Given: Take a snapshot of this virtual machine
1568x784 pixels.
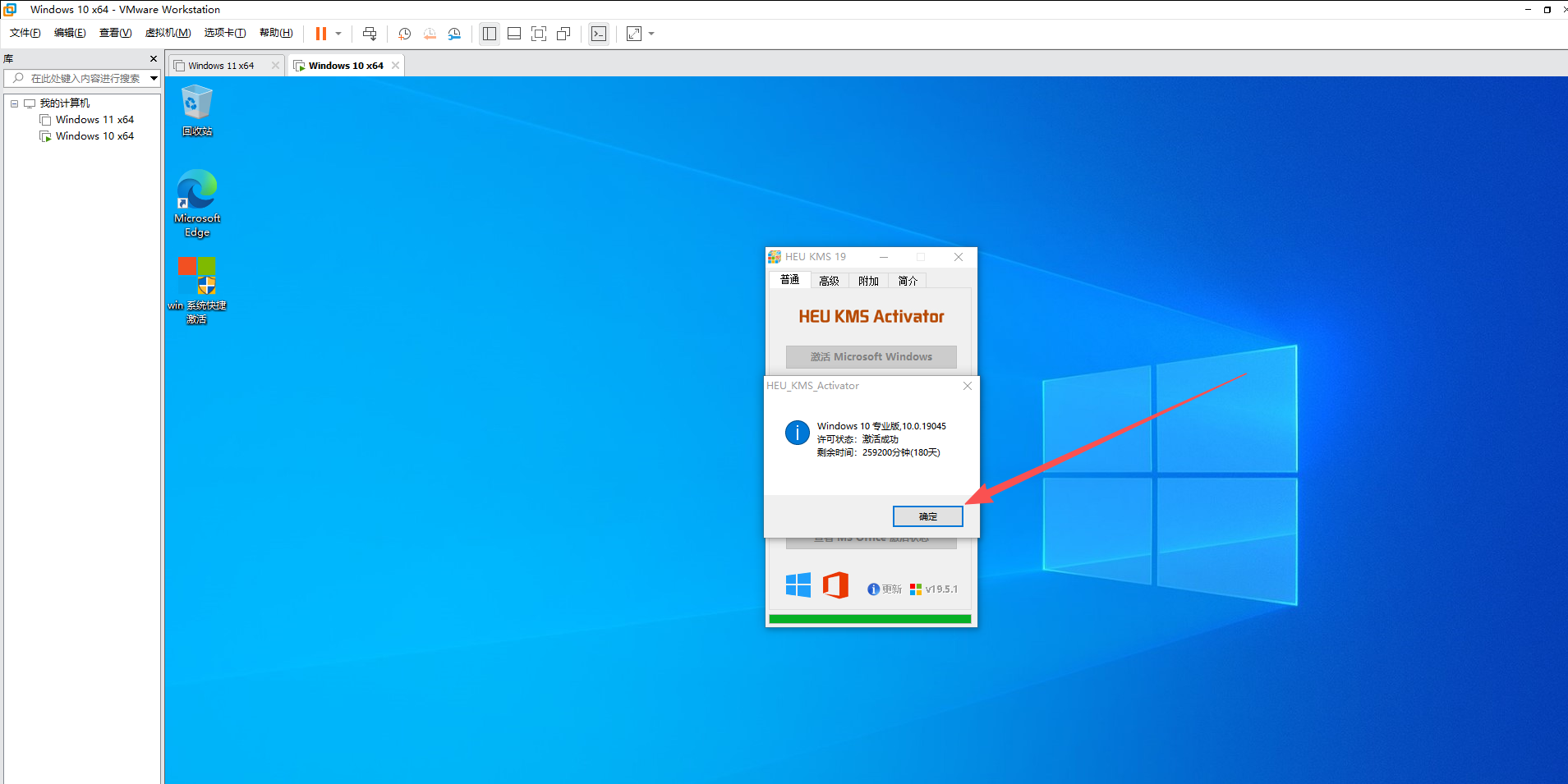Looking at the screenshot, I should (x=405, y=34).
